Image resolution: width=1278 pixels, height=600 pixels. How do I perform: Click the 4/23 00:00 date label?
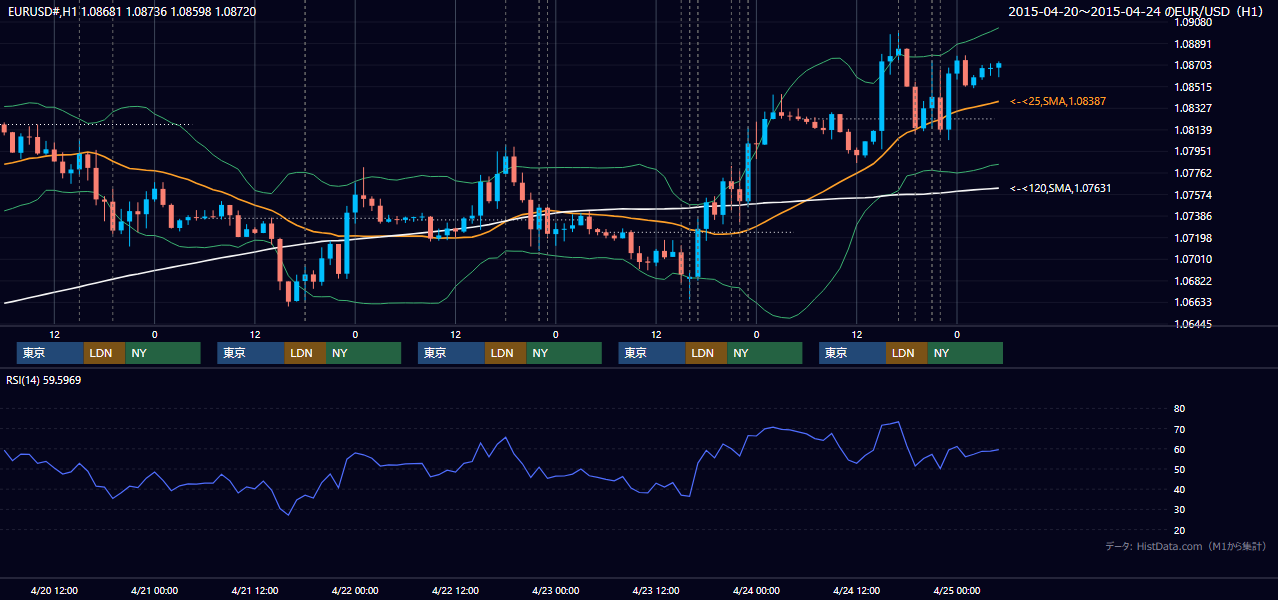tap(555, 590)
